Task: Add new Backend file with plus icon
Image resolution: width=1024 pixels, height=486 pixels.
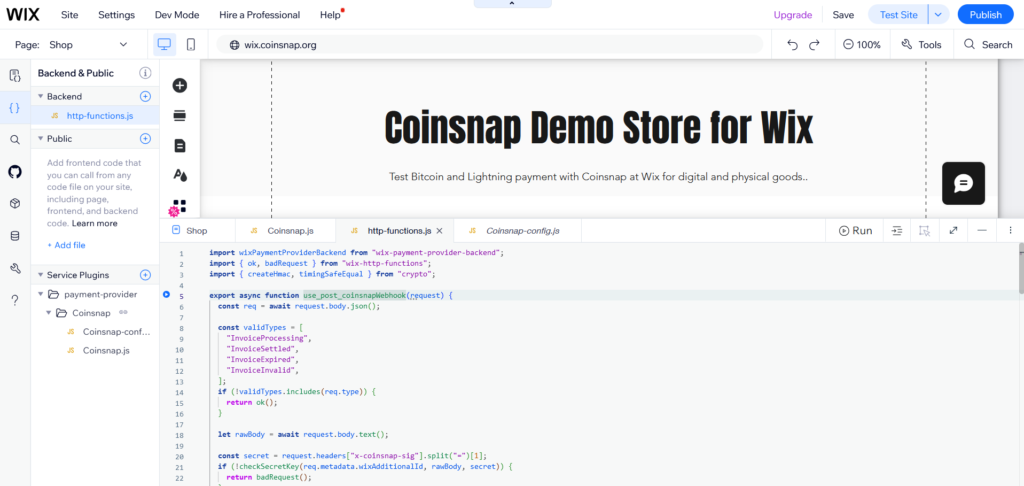Action: [x=145, y=96]
